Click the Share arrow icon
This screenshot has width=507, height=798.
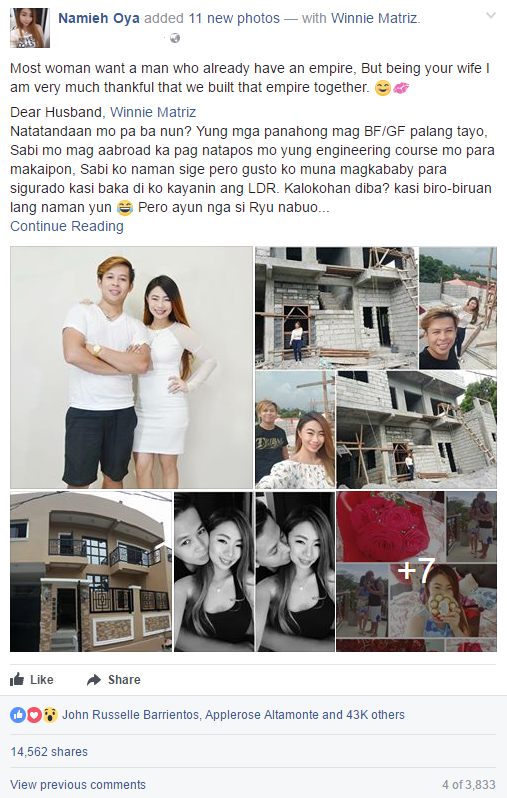(x=94, y=680)
